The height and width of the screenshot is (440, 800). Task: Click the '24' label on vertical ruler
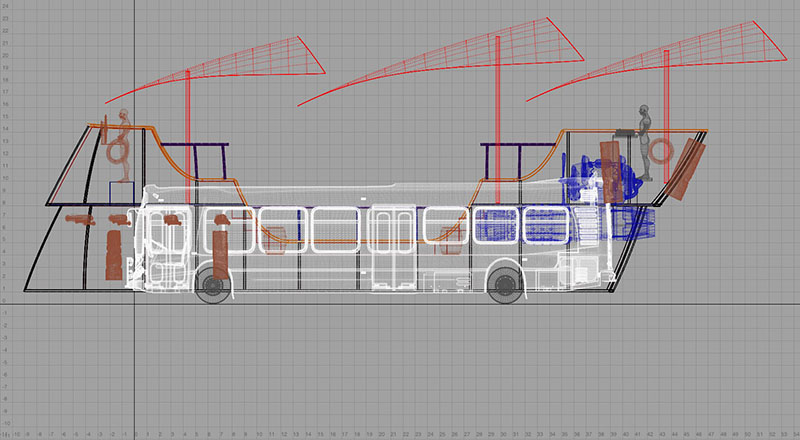(x=5, y=6)
